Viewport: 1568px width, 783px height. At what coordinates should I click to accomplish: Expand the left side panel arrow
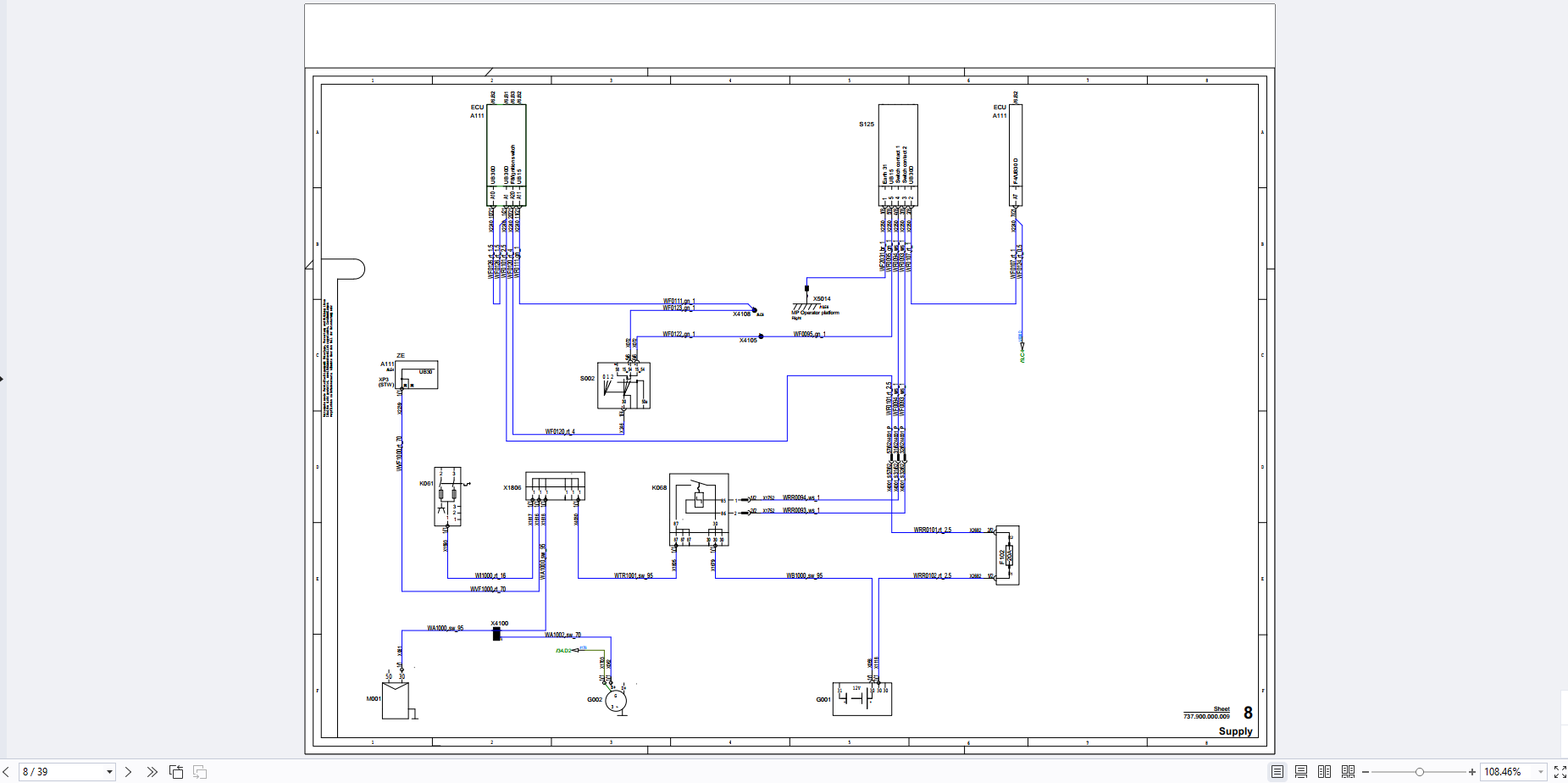coord(2,379)
